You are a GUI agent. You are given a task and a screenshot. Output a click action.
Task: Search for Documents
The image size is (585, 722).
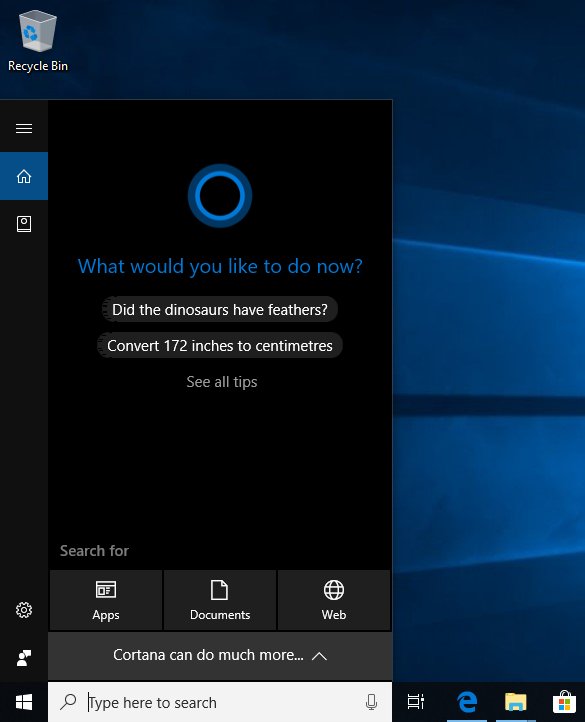pyautogui.click(x=220, y=600)
